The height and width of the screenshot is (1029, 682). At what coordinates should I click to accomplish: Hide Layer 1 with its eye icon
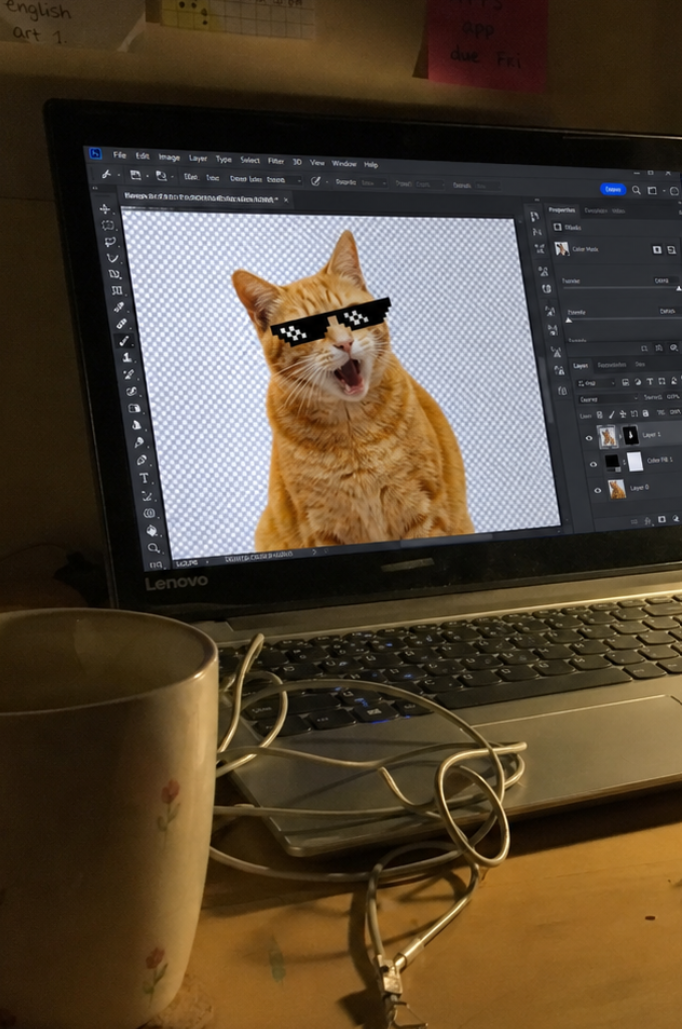click(x=589, y=438)
